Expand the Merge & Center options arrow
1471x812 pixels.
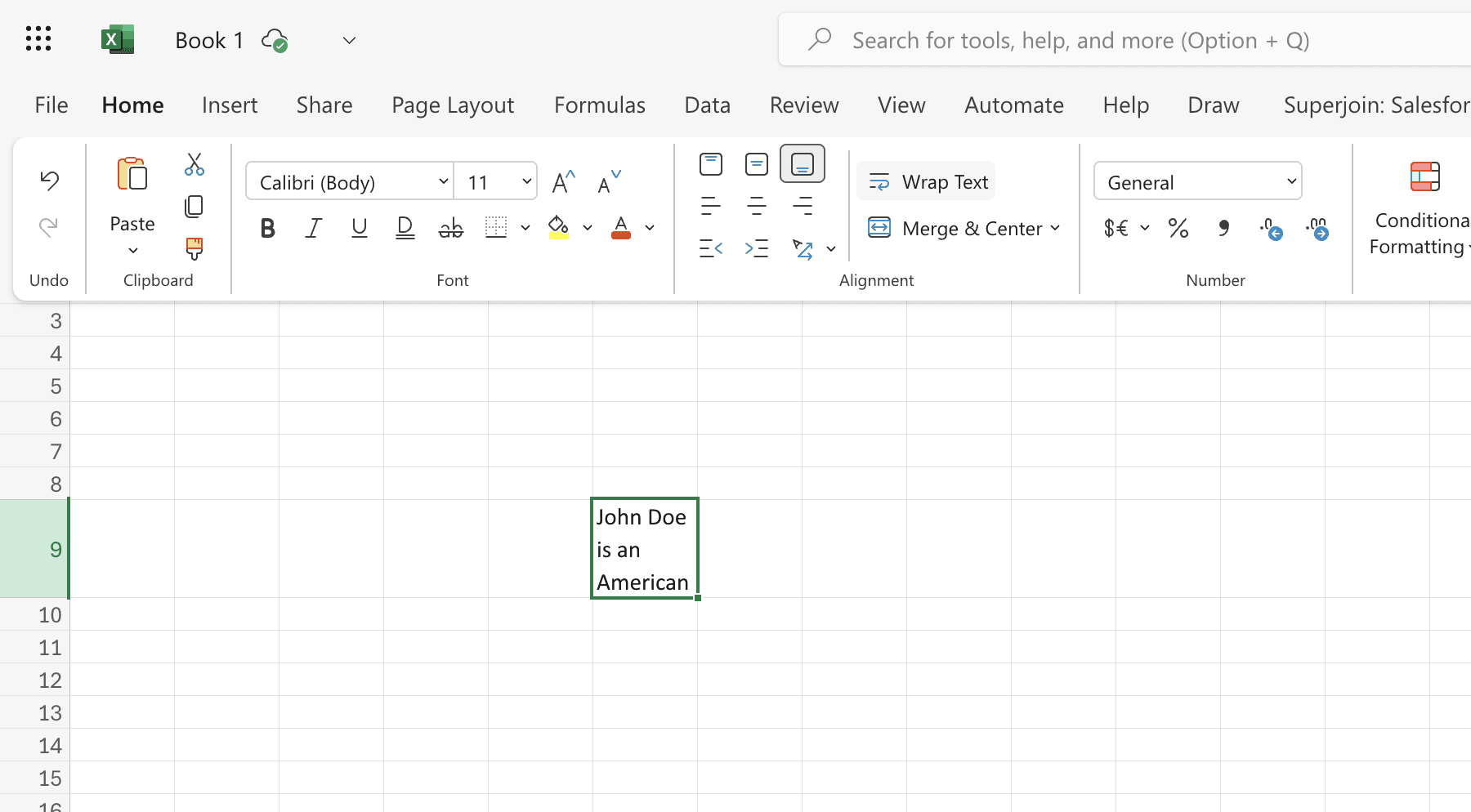click(x=1055, y=228)
